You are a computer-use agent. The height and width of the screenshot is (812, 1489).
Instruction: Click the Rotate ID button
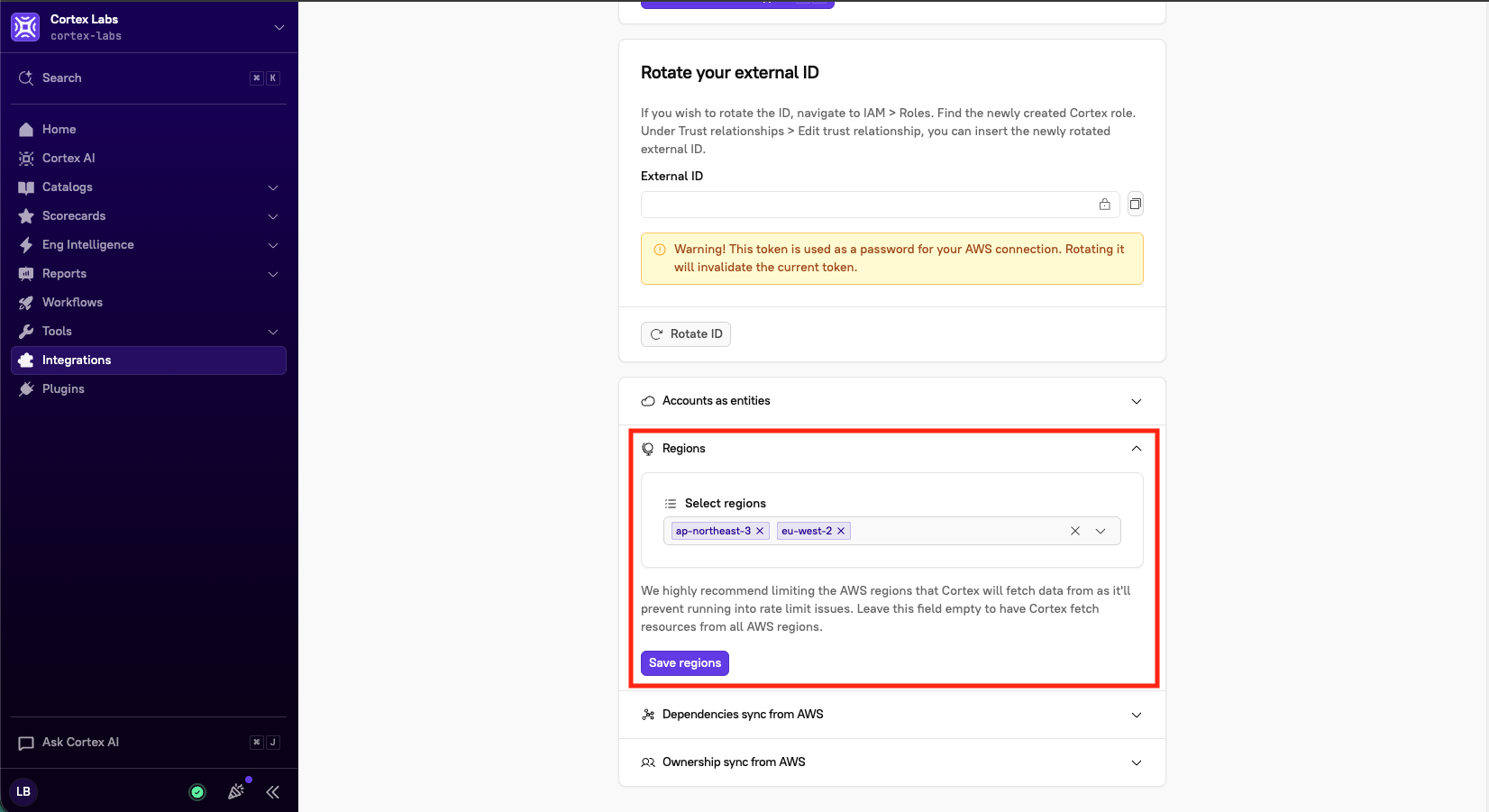[x=686, y=334]
